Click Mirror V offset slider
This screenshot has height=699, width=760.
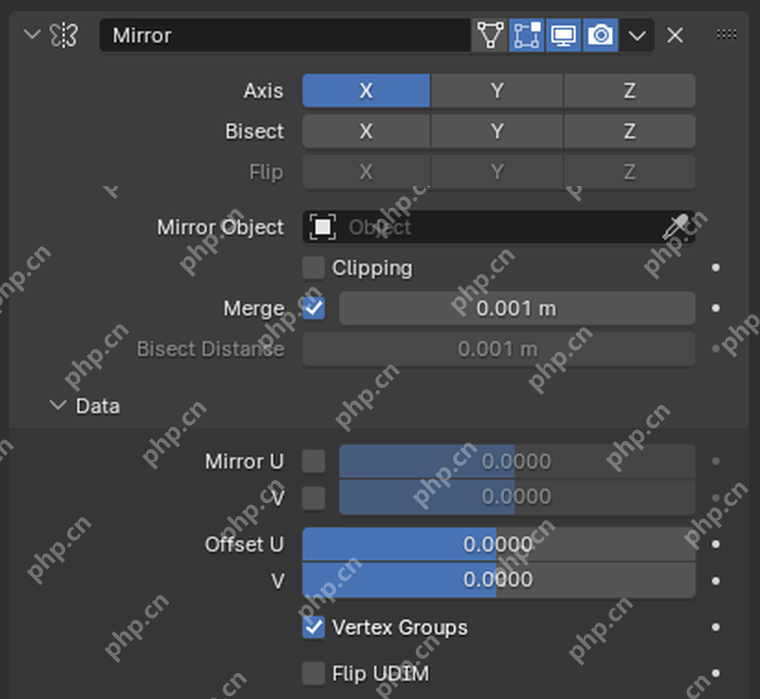517,497
